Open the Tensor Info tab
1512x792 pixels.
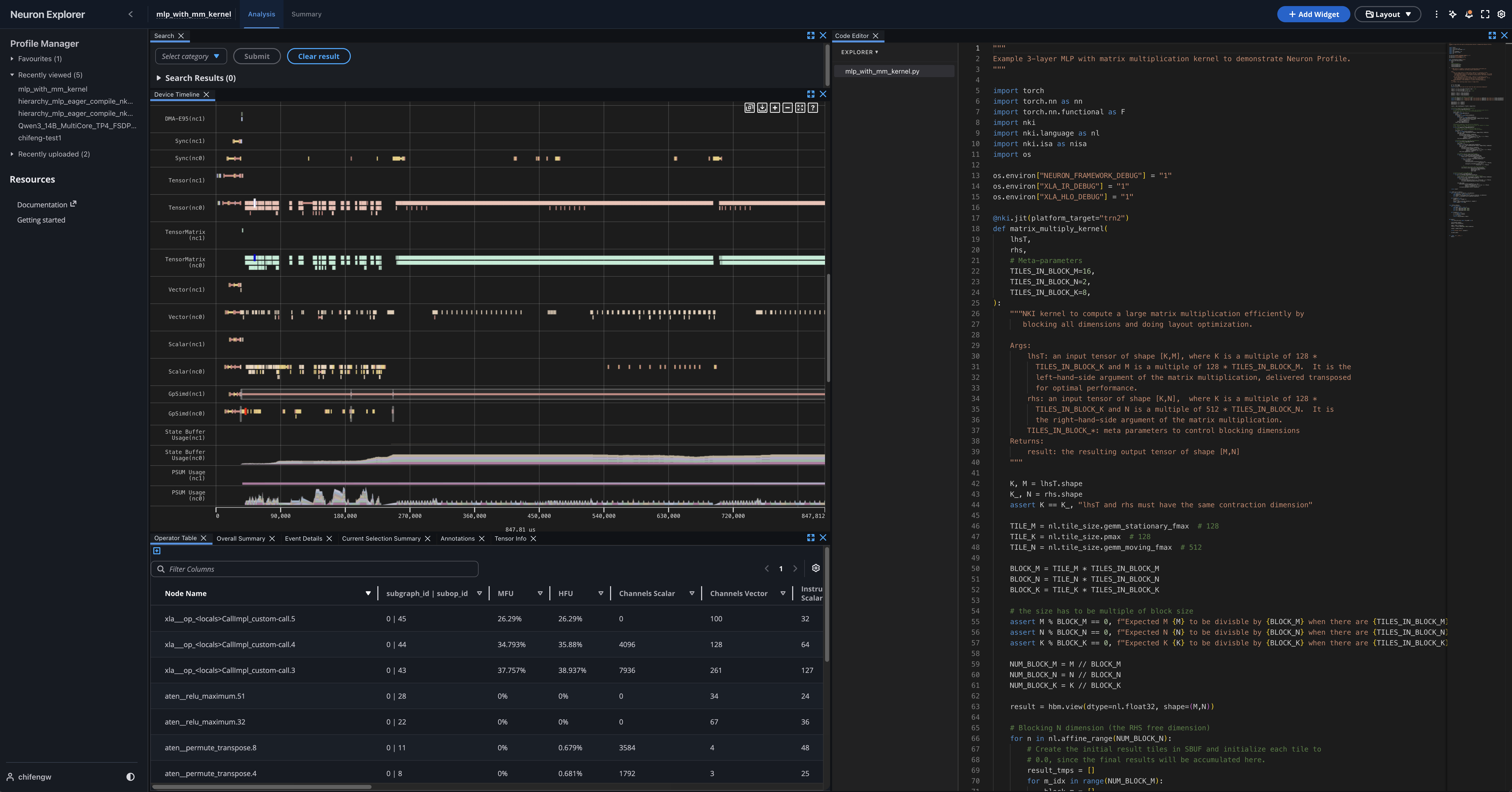510,539
